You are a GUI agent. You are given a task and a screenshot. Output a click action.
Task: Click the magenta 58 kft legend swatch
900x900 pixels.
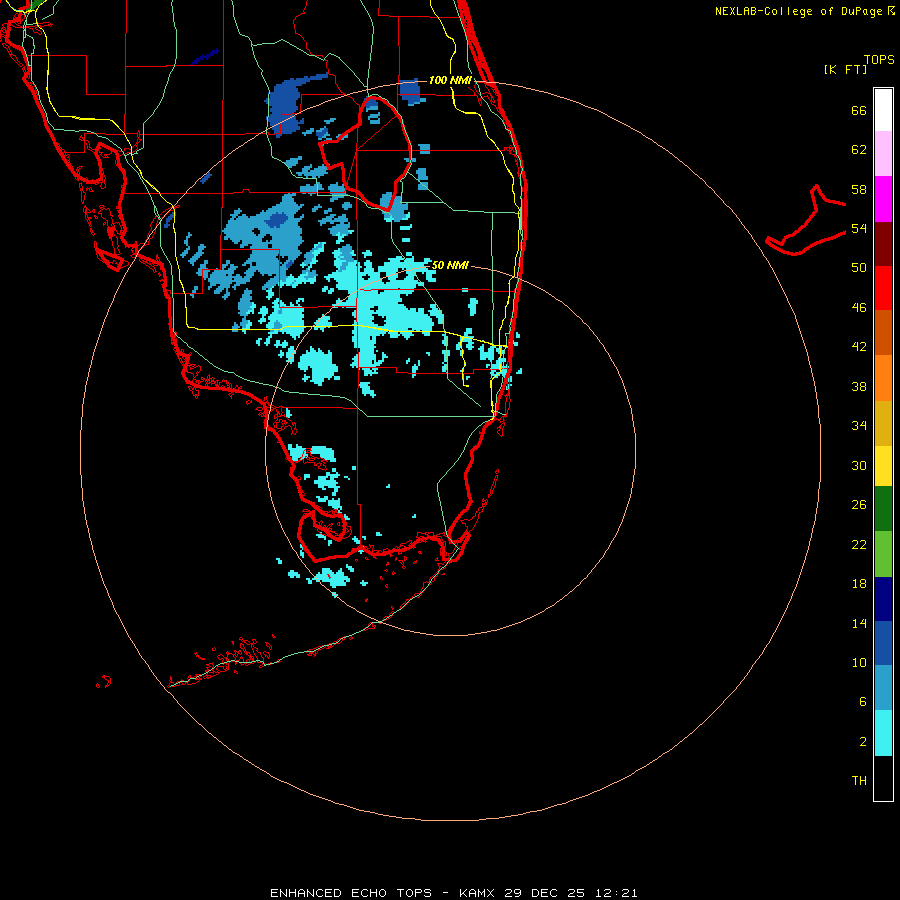point(883,199)
